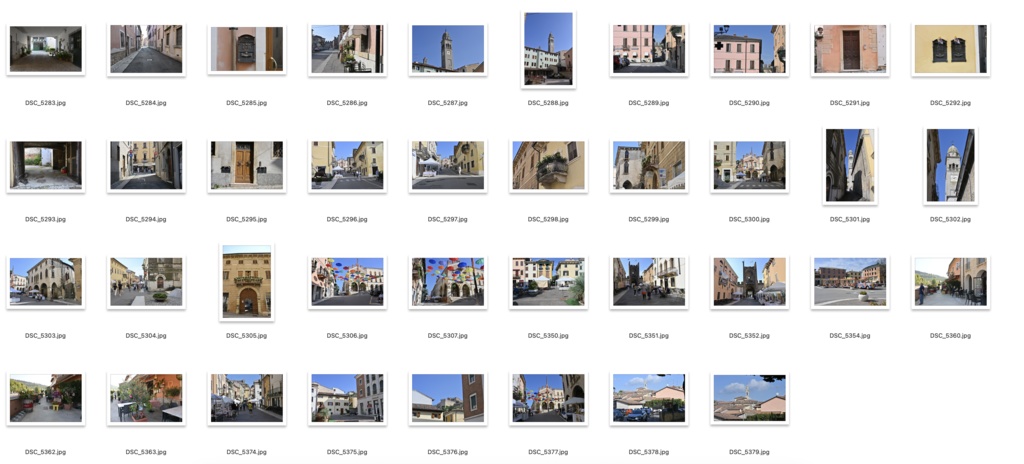Select the DSC_5284.jpg street photo thumbnail
This screenshot has width=1024, height=464.
146,49
